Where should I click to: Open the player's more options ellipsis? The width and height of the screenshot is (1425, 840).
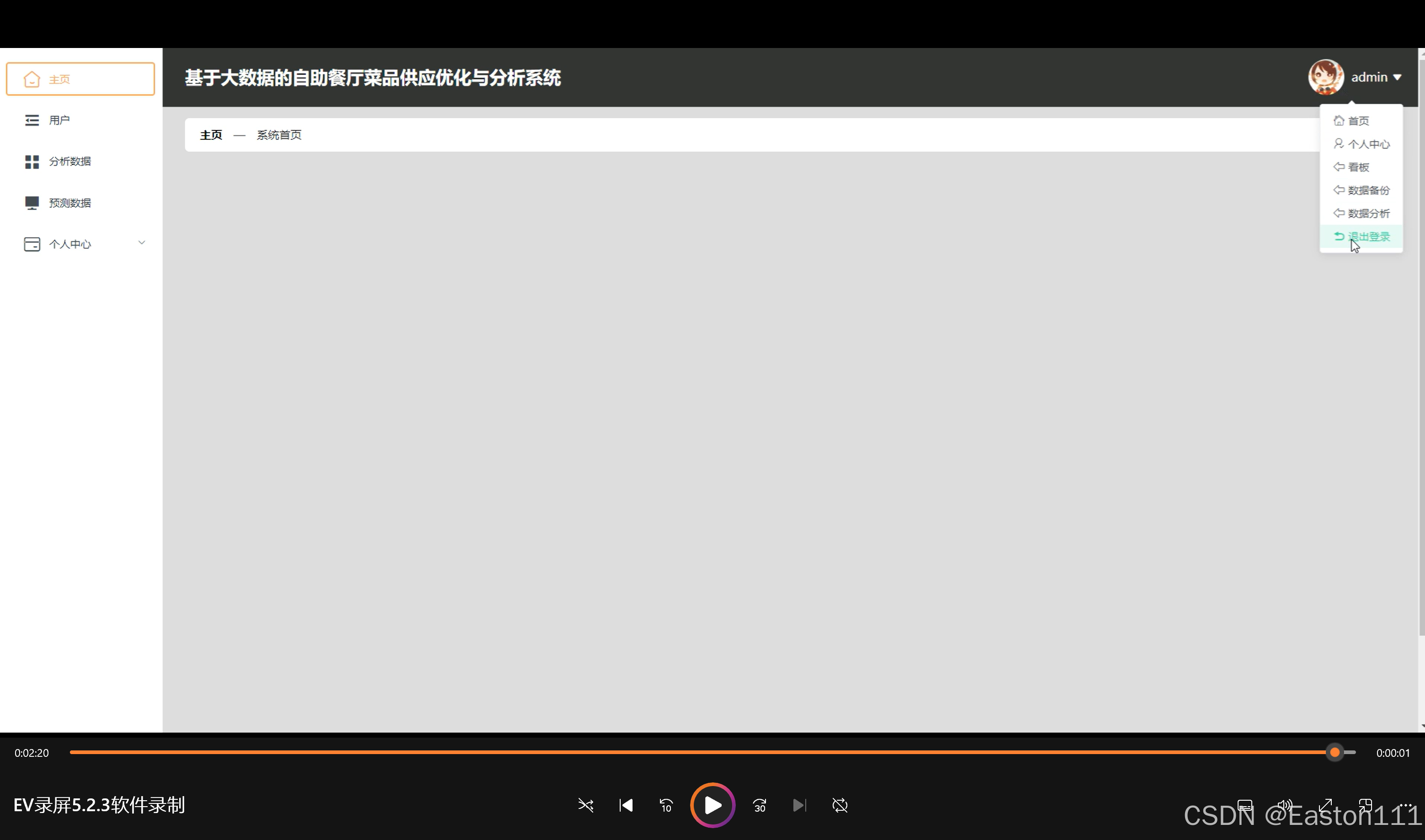pos(1405,805)
